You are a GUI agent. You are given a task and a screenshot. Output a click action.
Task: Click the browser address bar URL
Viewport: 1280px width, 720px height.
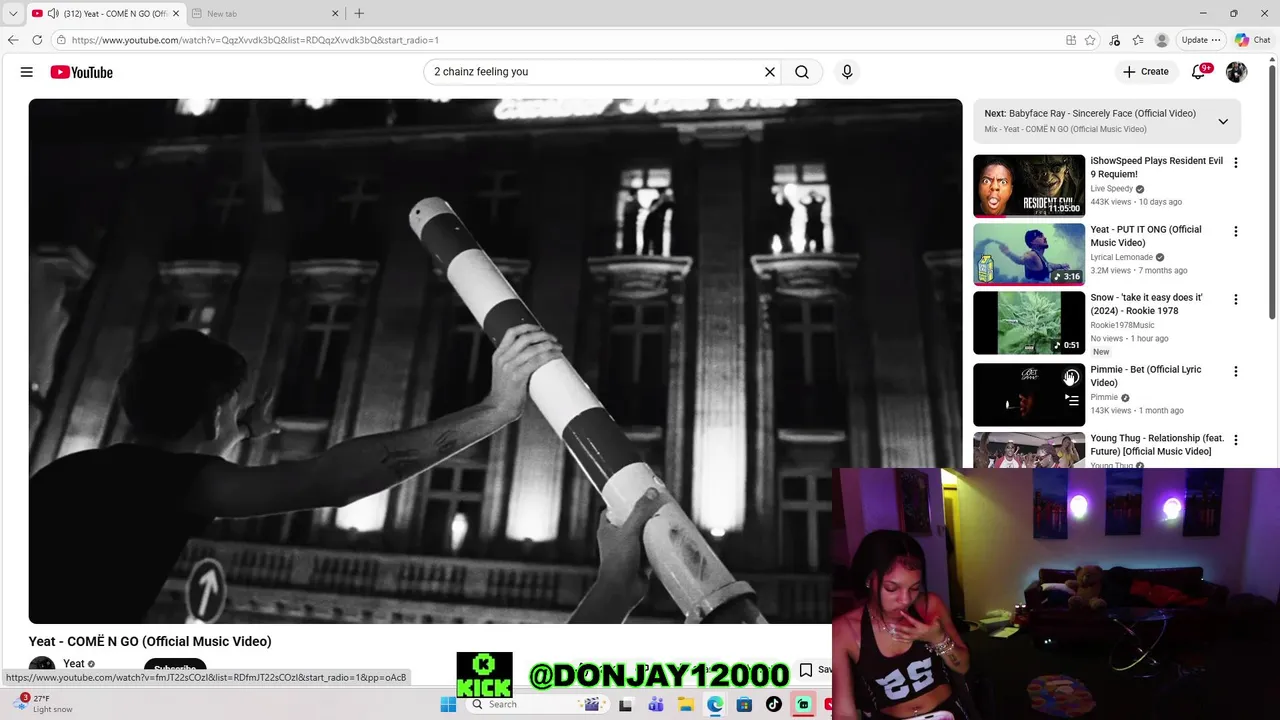point(255,40)
